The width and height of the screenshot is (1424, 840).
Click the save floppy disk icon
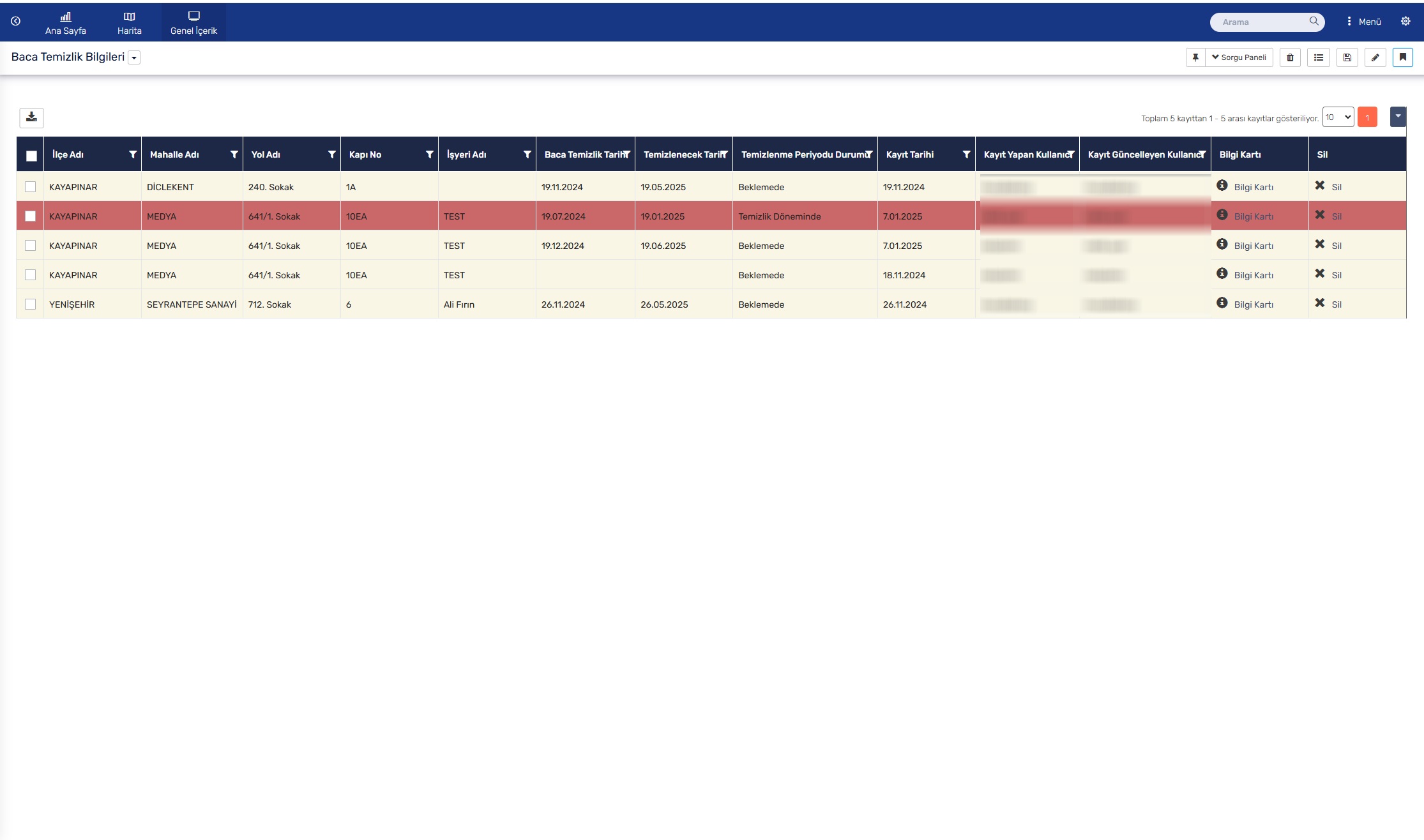1347,57
